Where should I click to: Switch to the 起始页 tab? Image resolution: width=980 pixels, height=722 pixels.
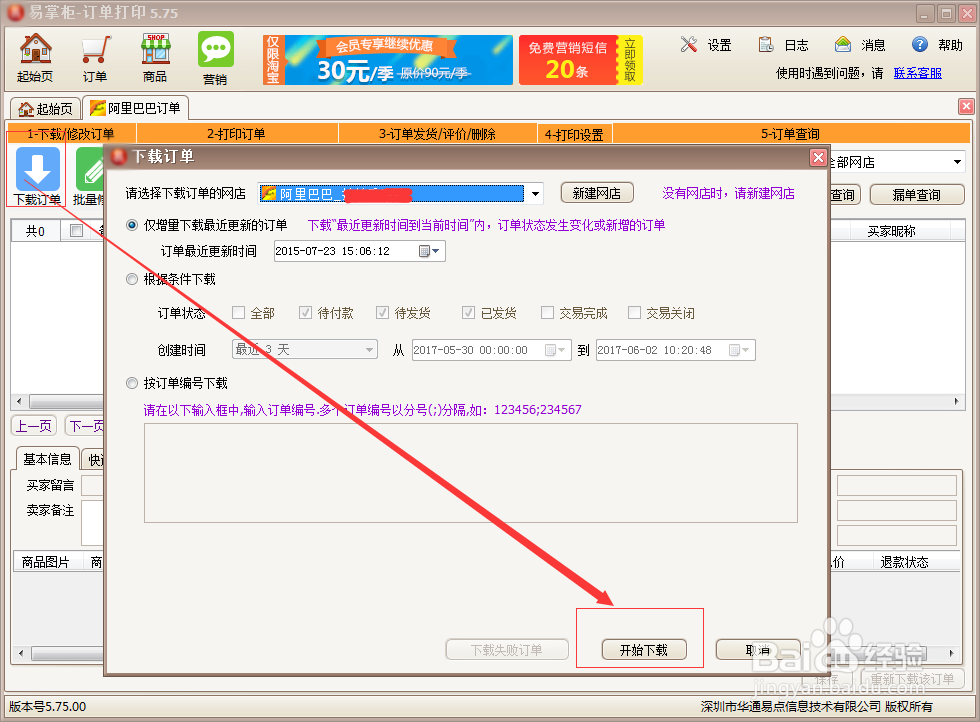[46, 109]
